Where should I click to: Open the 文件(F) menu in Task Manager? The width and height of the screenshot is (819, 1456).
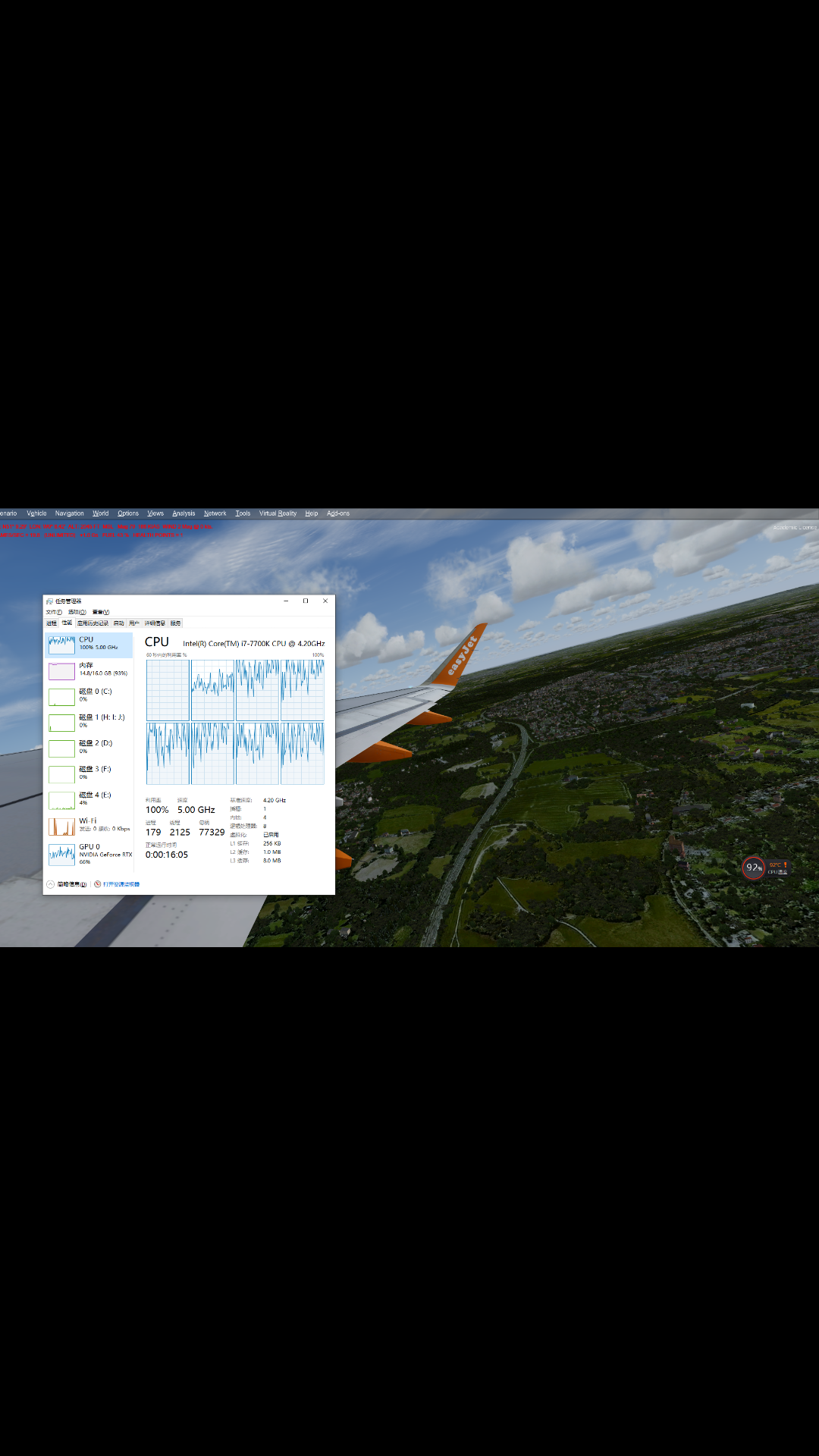(54, 612)
